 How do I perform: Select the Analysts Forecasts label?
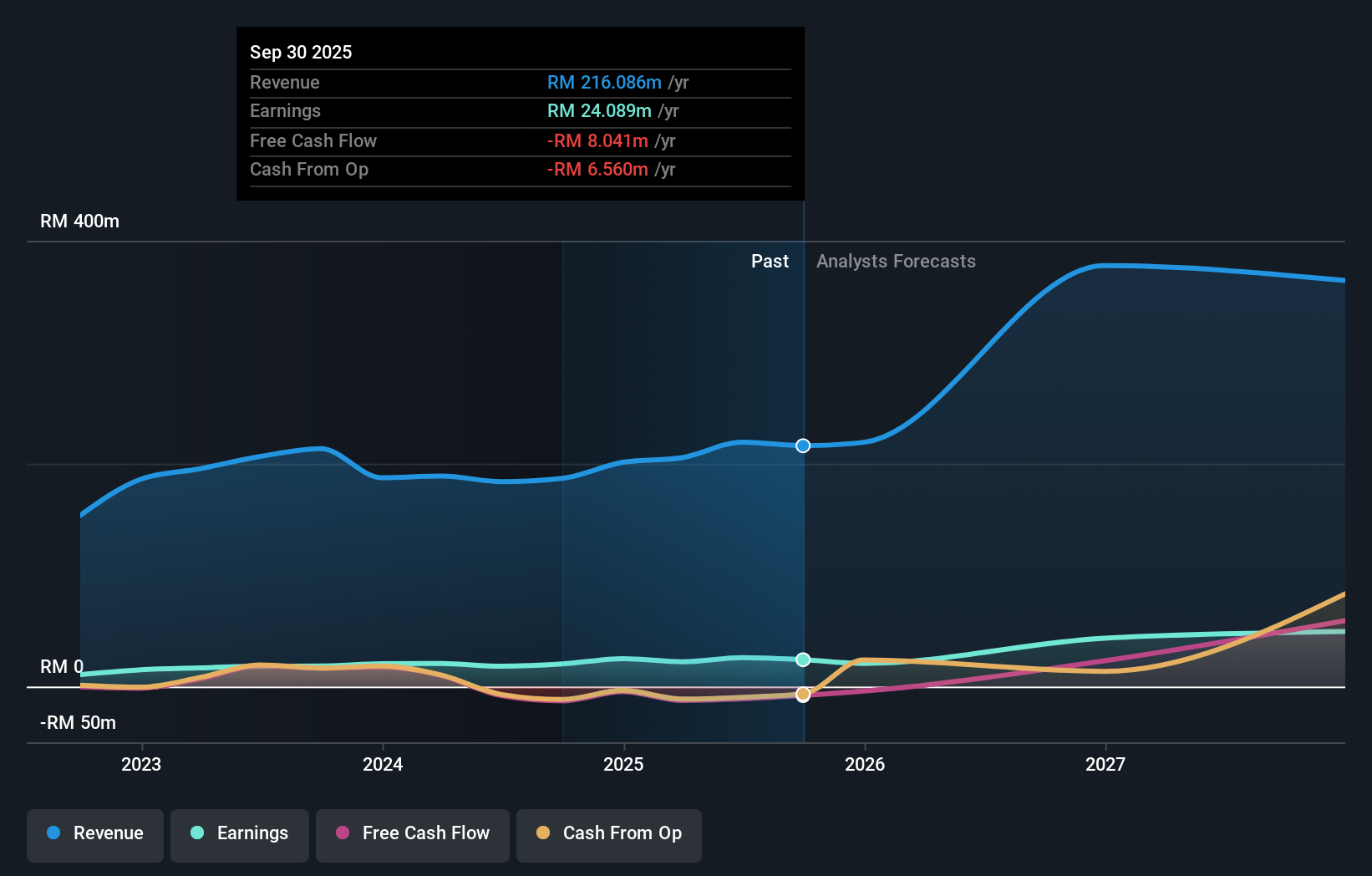click(895, 261)
